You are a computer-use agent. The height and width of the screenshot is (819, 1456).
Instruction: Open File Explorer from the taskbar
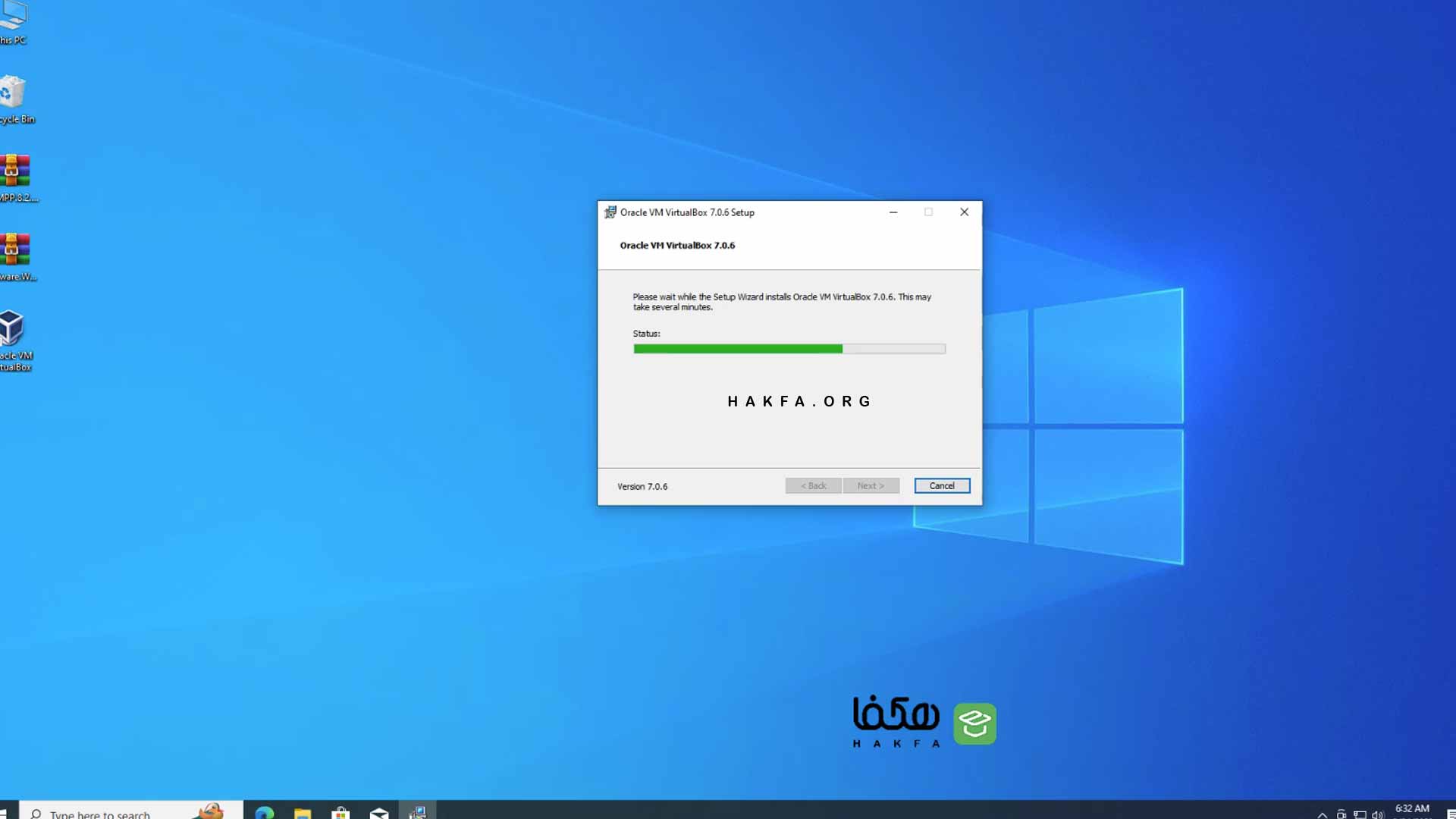pyautogui.click(x=303, y=812)
